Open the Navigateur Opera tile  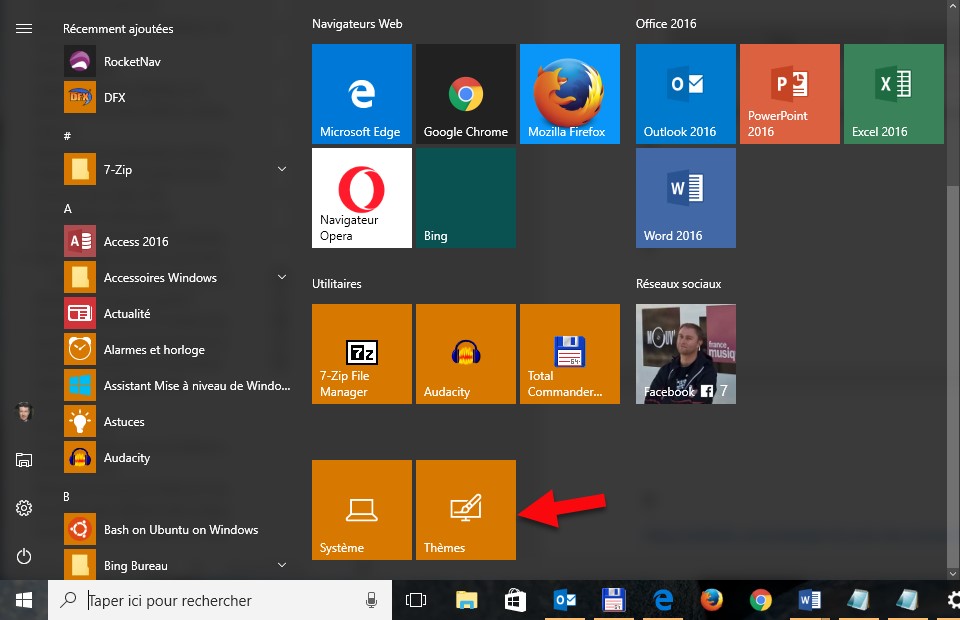[361, 198]
